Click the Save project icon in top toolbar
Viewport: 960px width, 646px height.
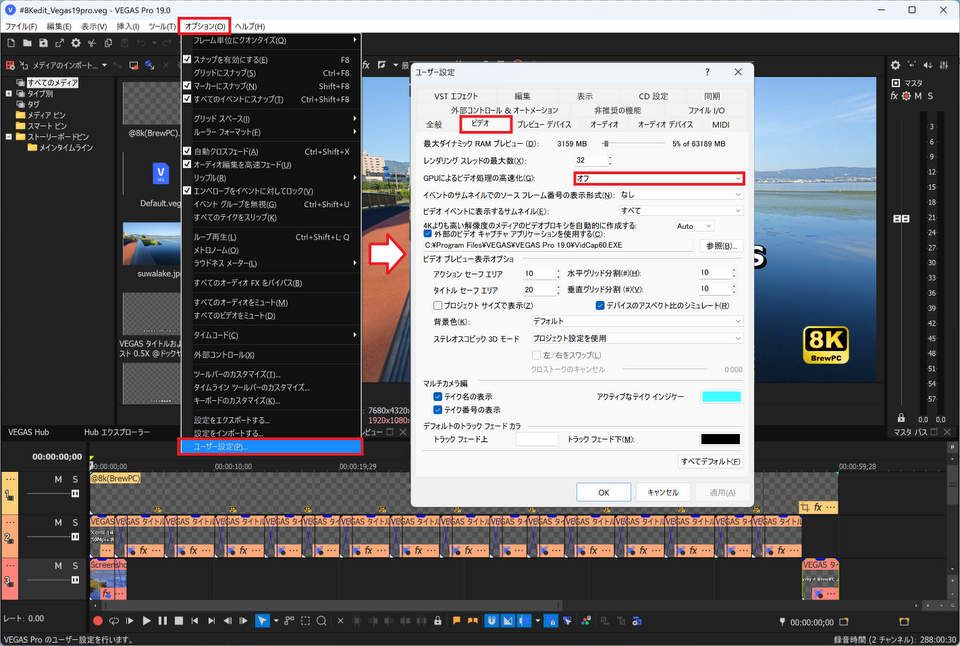tap(44, 43)
